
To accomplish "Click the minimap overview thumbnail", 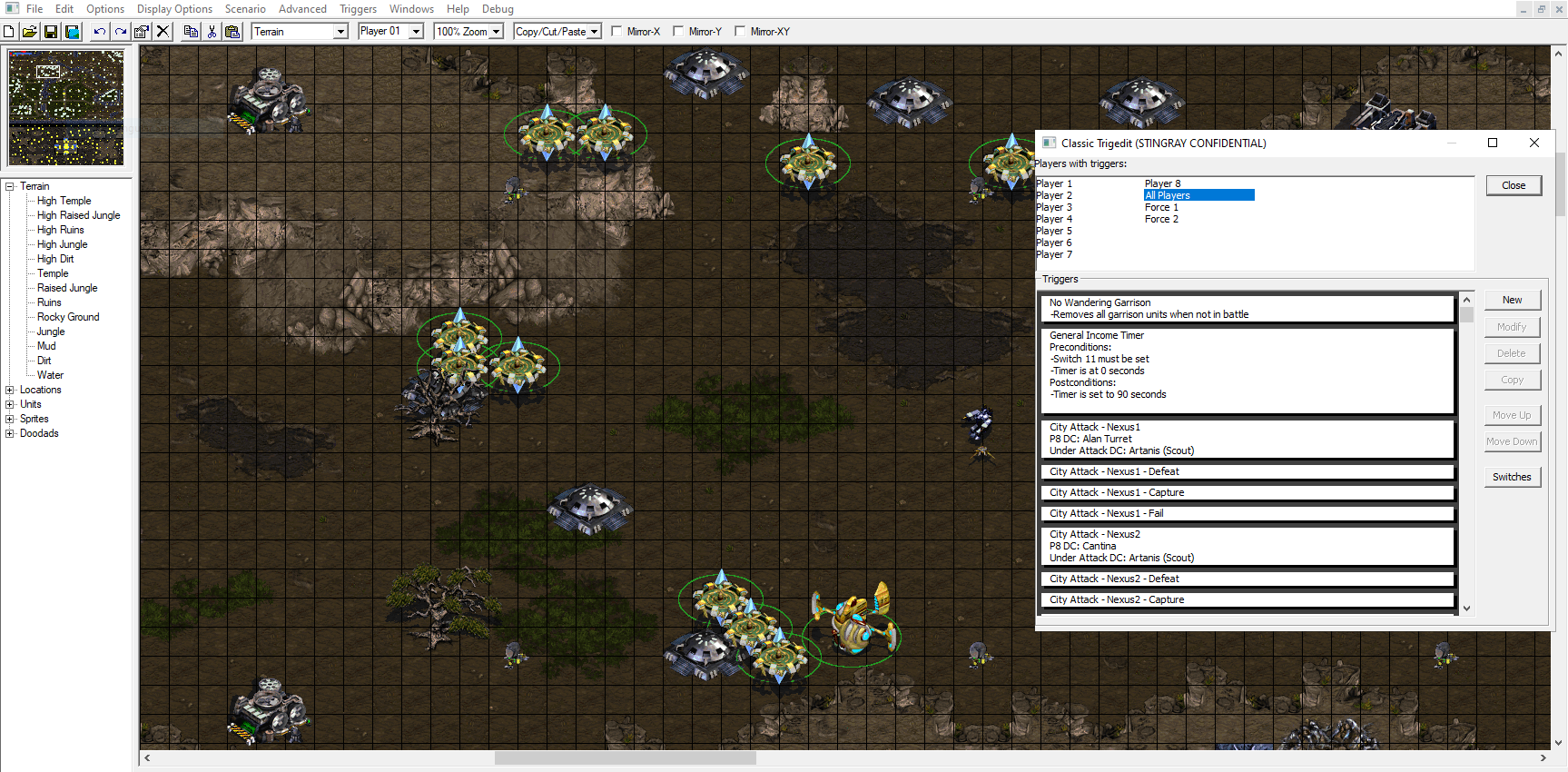I will click(66, 108).
